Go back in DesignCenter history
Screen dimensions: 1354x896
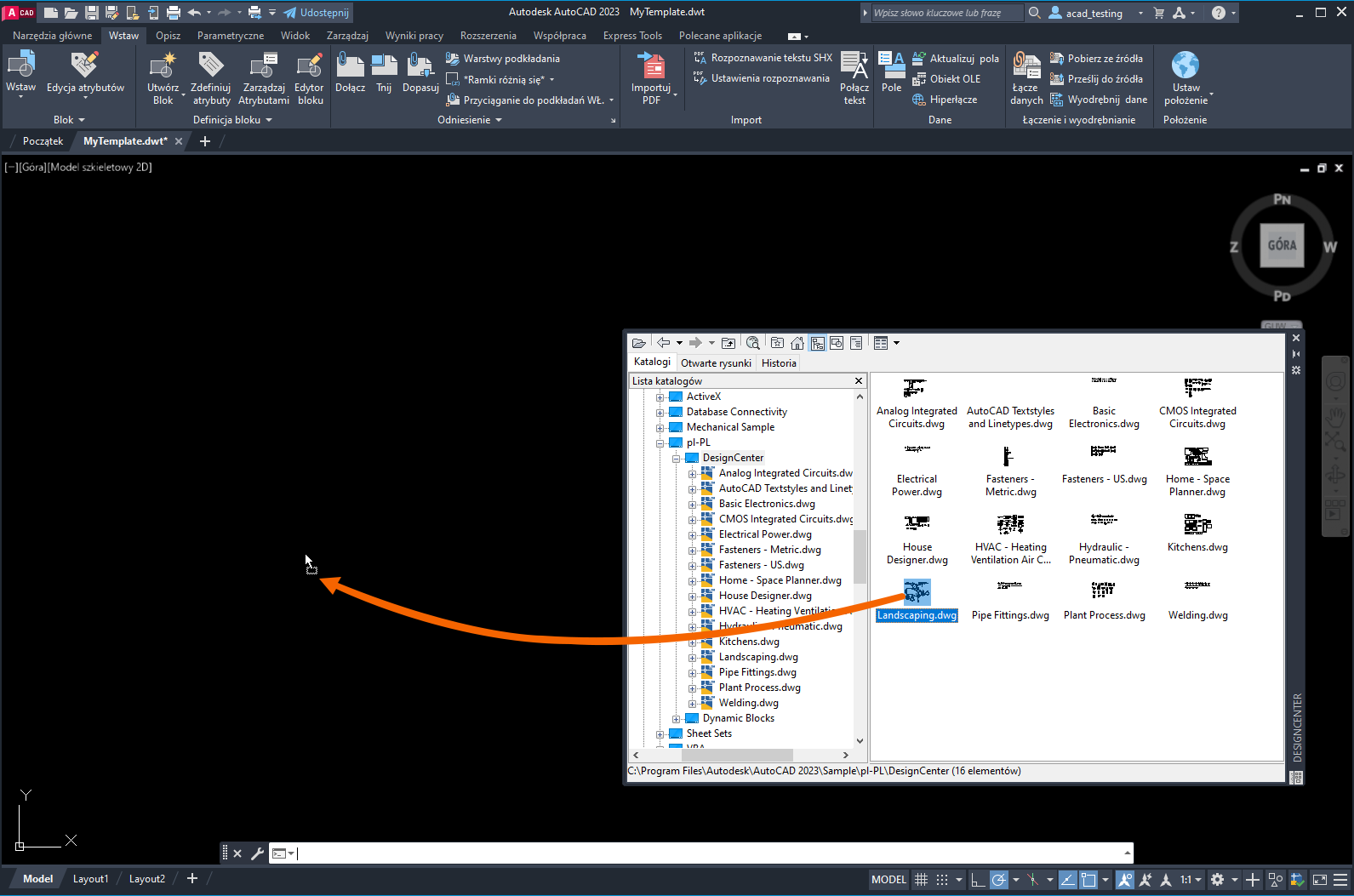click(x=664, y=343)
